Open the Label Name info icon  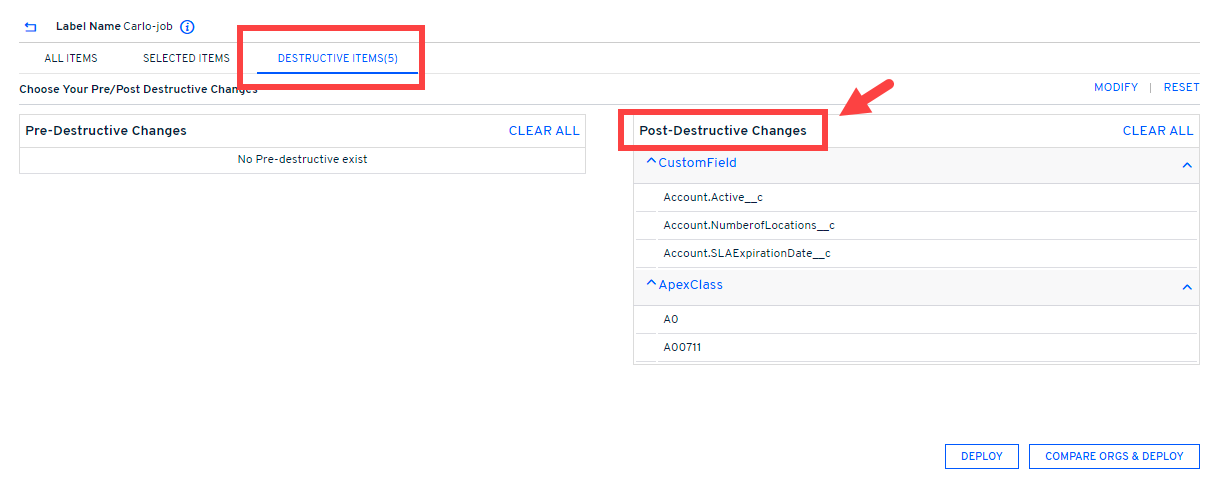click(x=187, y=27)
